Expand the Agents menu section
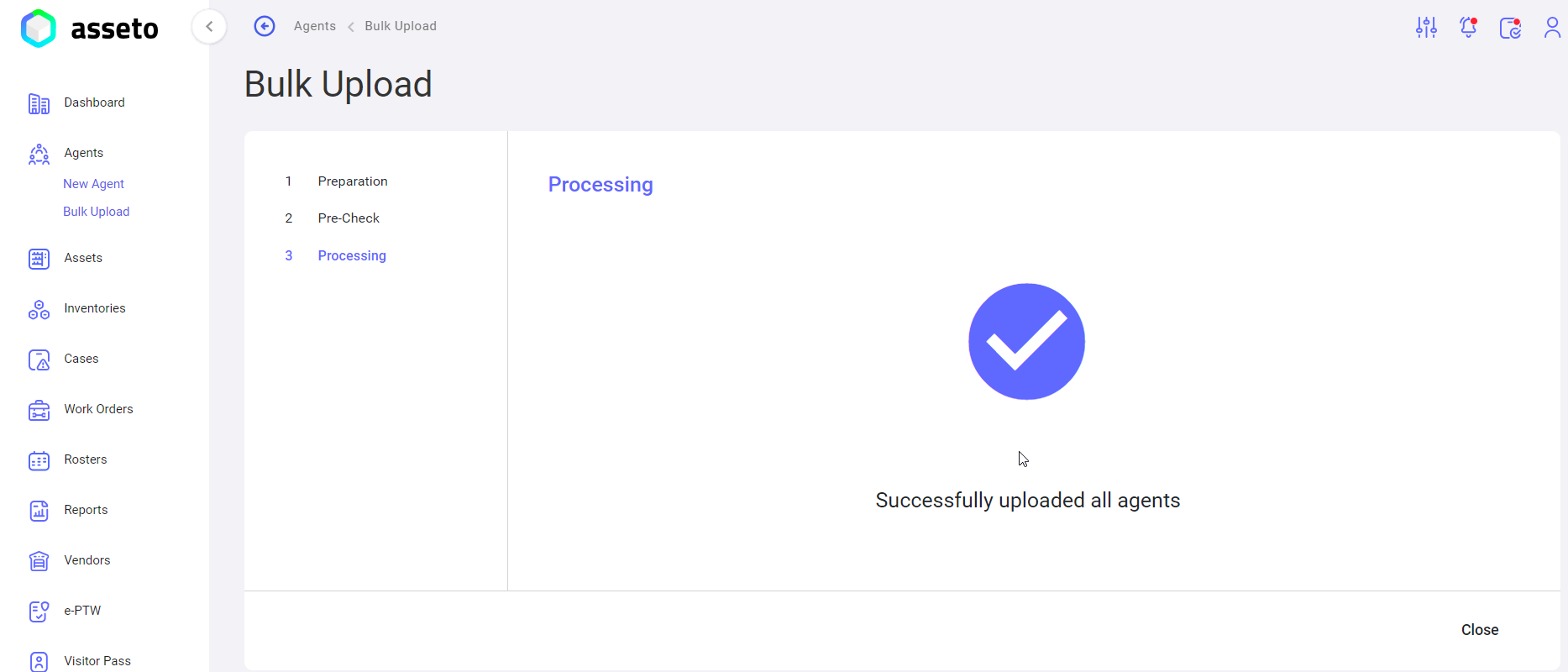Screen dimensions: 1568x672 (x=84, y=153)
